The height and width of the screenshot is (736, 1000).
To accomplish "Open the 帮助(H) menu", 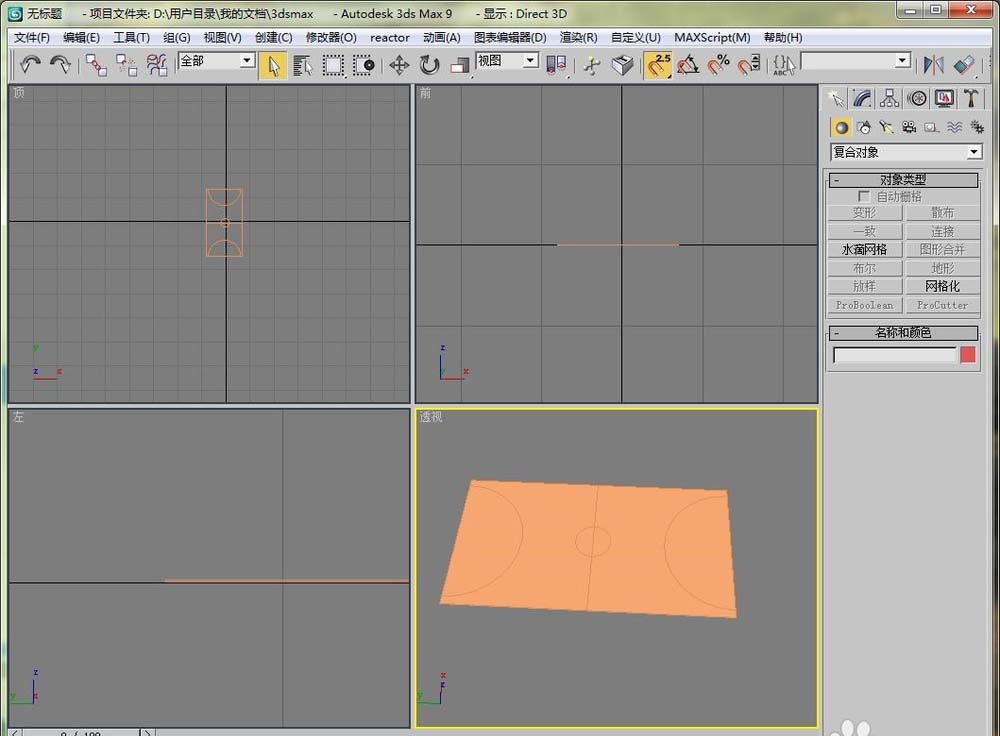I will pos(783,38).
